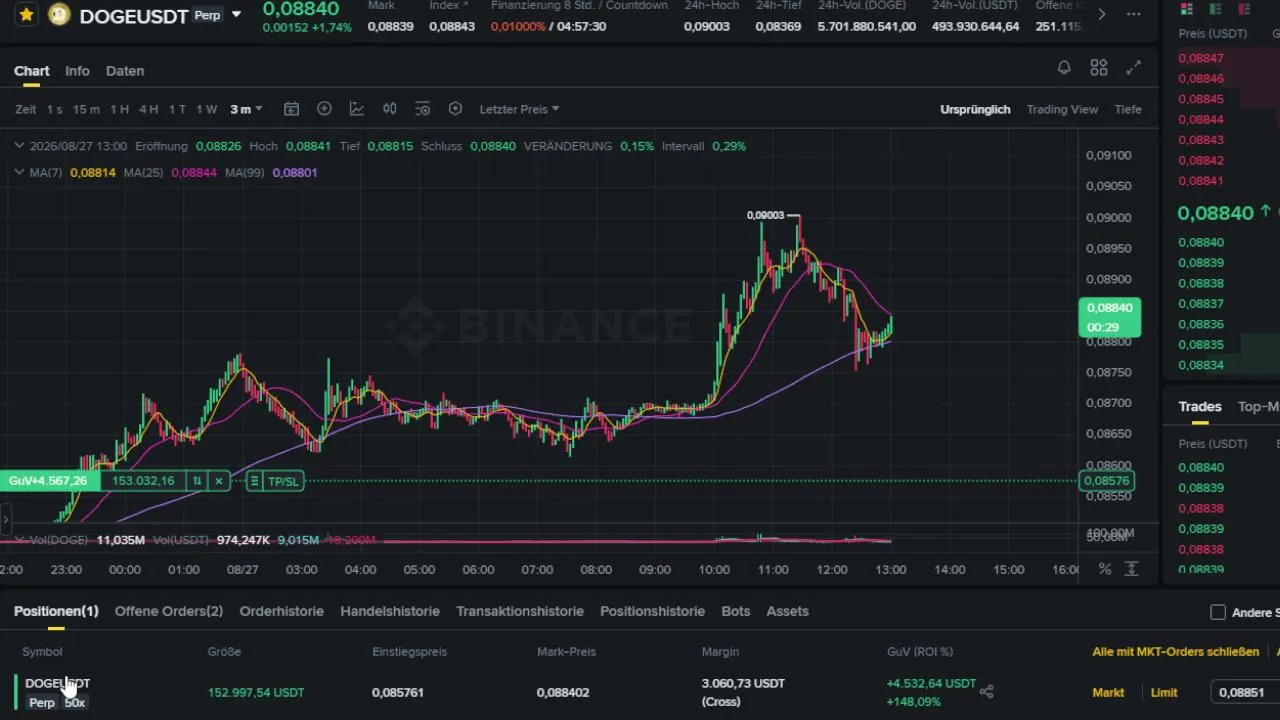Open the Bots tab

click(736, 611)
